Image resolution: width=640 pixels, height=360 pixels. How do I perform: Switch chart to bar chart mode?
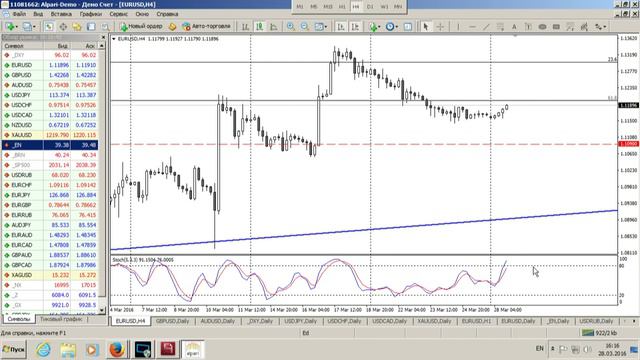tap(245, 27)
